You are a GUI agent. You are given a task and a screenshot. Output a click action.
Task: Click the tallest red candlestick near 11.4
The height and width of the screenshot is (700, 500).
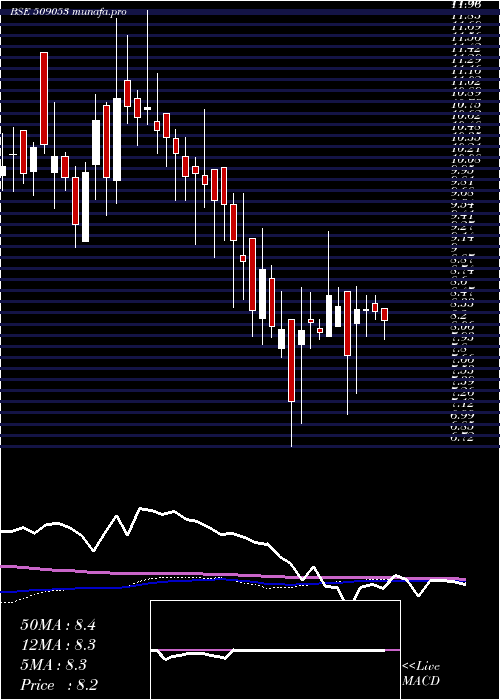44,99
